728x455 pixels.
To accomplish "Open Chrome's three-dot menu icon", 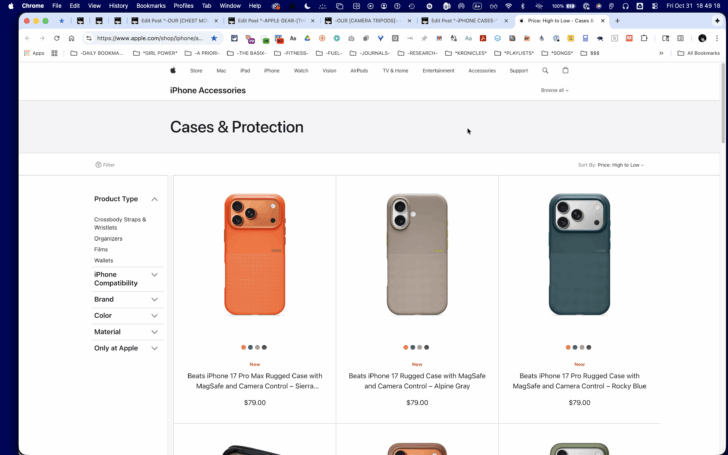I will 717,39.
